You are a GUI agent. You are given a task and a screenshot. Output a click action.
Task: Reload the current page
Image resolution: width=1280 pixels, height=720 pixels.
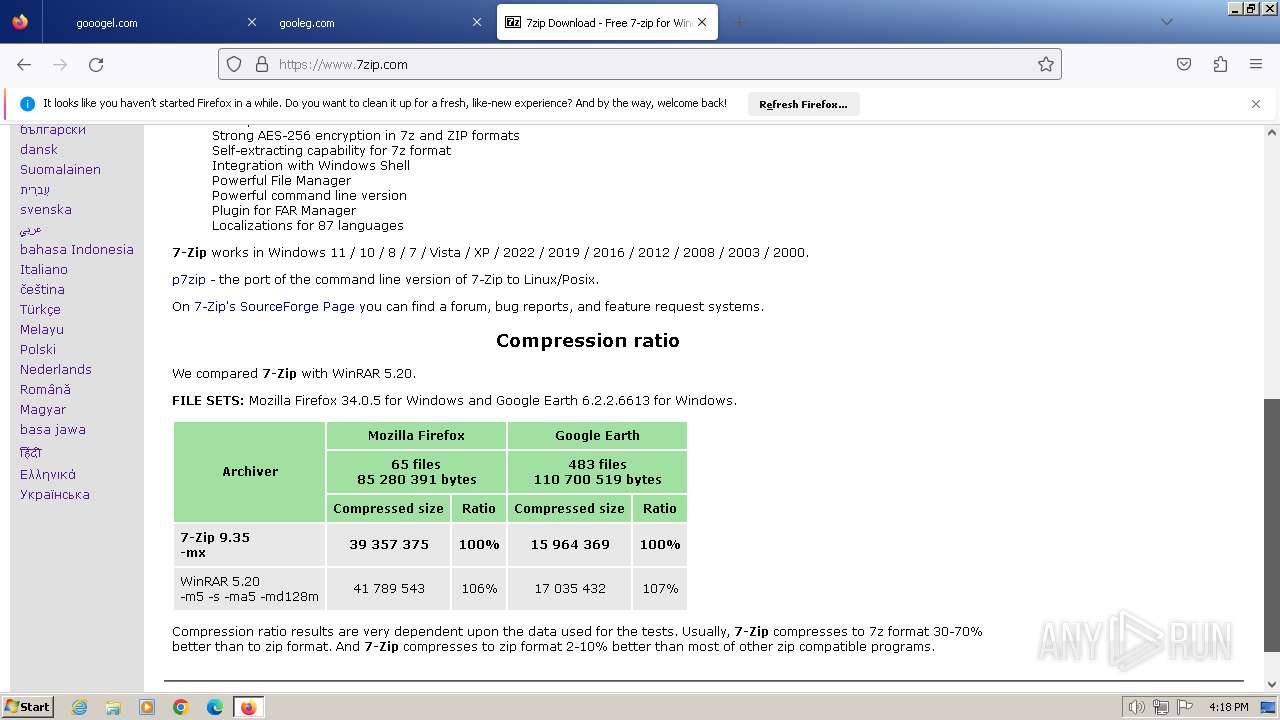[x=96, y=64]
